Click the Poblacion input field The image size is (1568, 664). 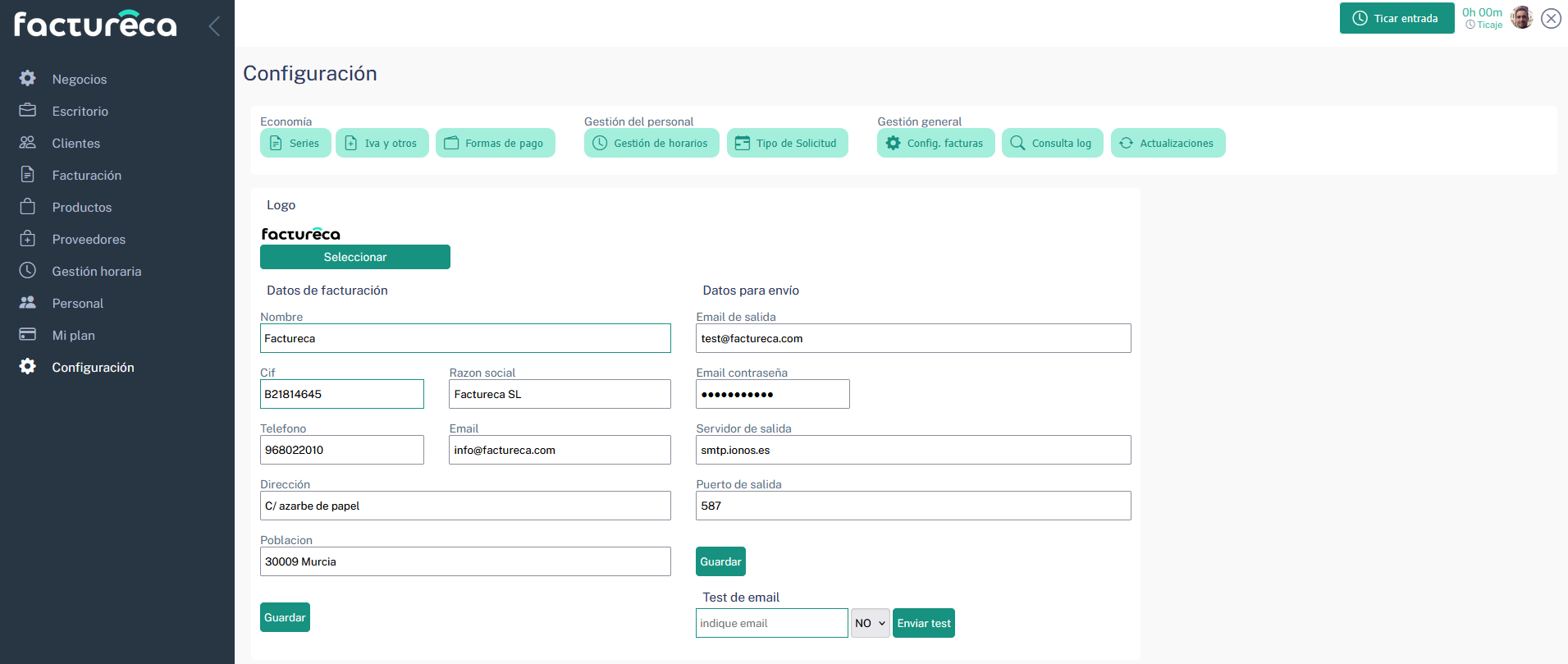pyautogui.click(x=465, y=561)
